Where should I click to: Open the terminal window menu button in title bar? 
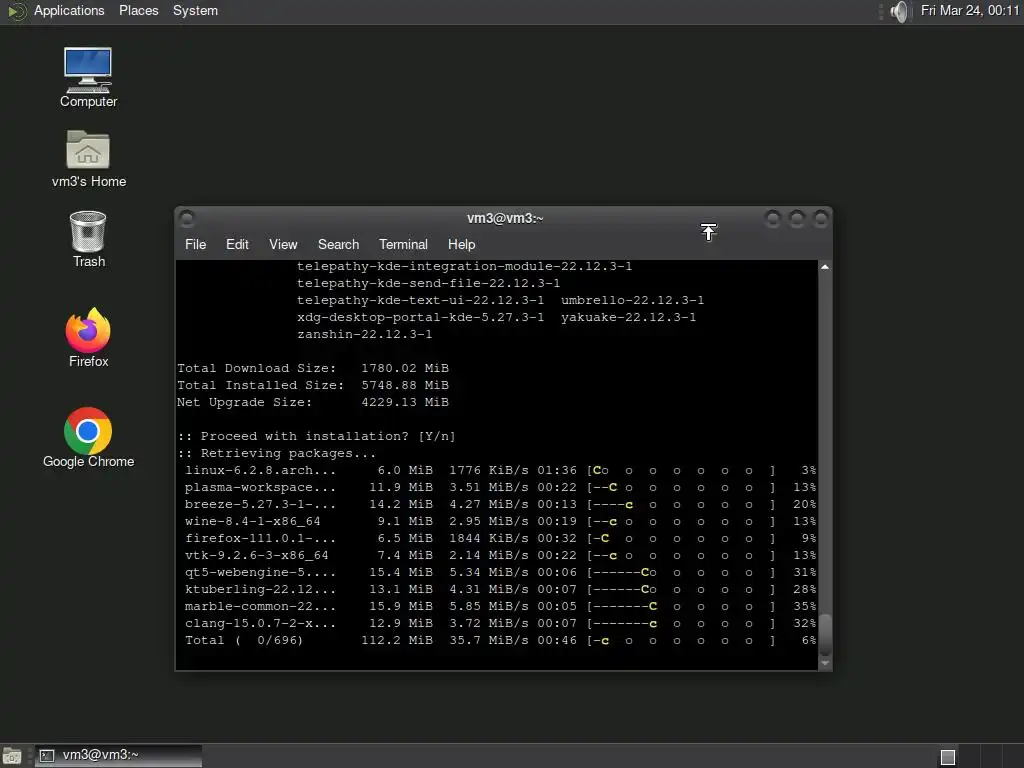click(x=187, y=218)
